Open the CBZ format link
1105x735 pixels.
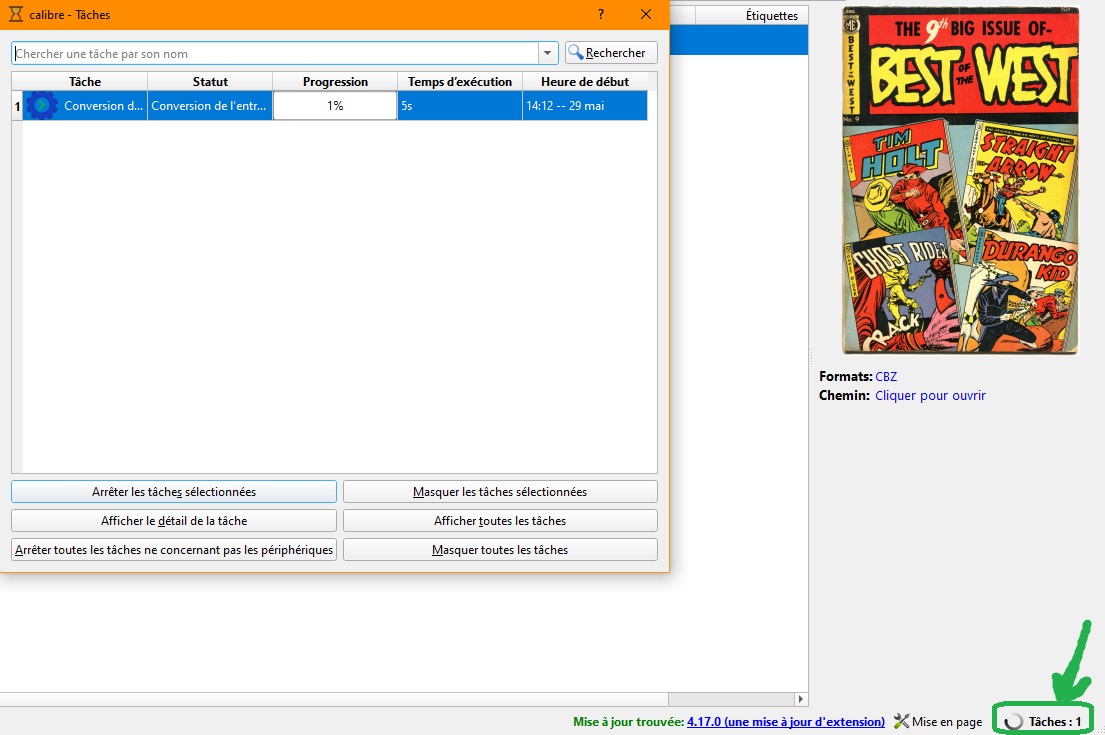click(886, 376)
